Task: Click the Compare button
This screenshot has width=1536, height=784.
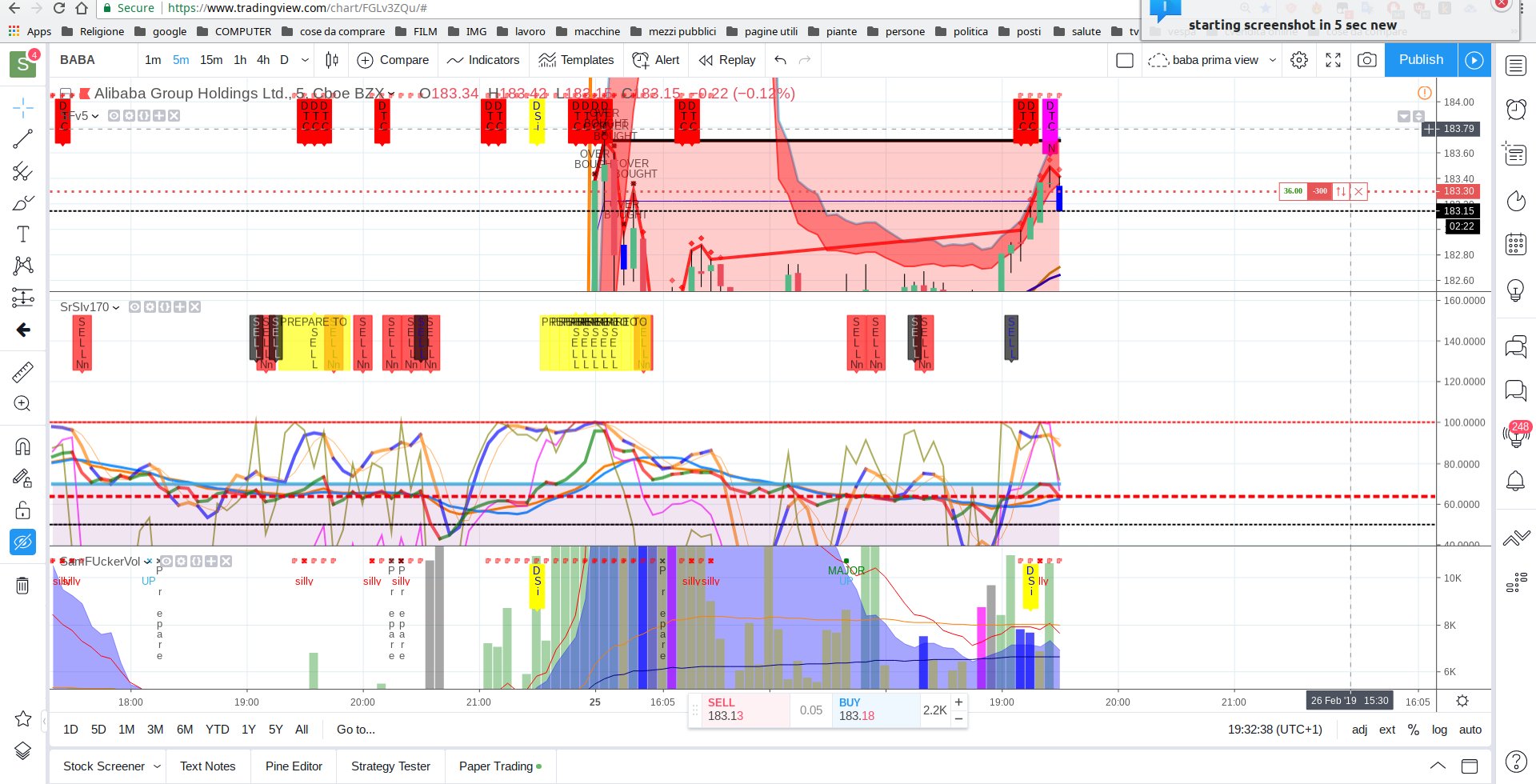Action: [393, 60]
